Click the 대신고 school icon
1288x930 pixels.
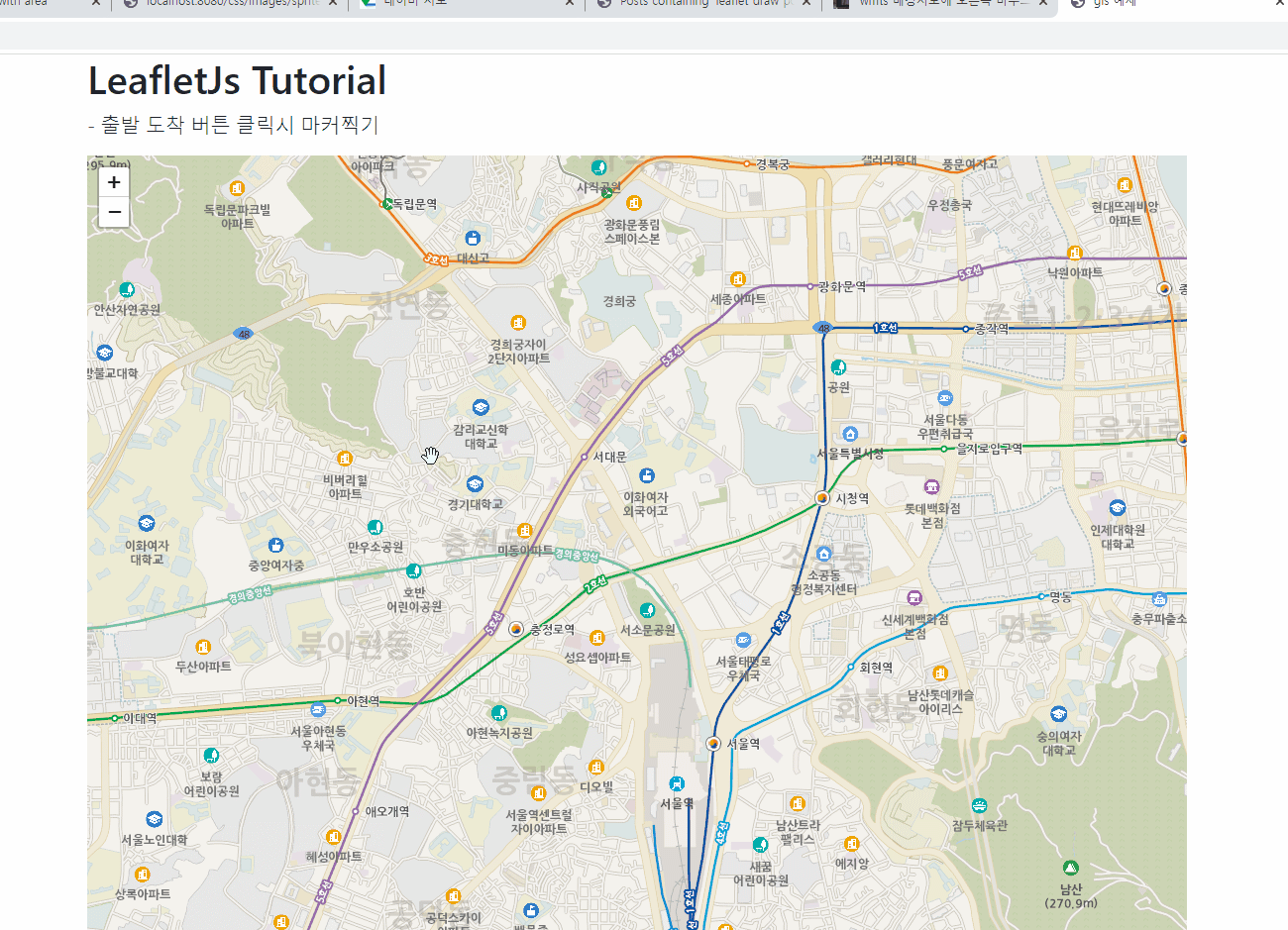(473, 238)
